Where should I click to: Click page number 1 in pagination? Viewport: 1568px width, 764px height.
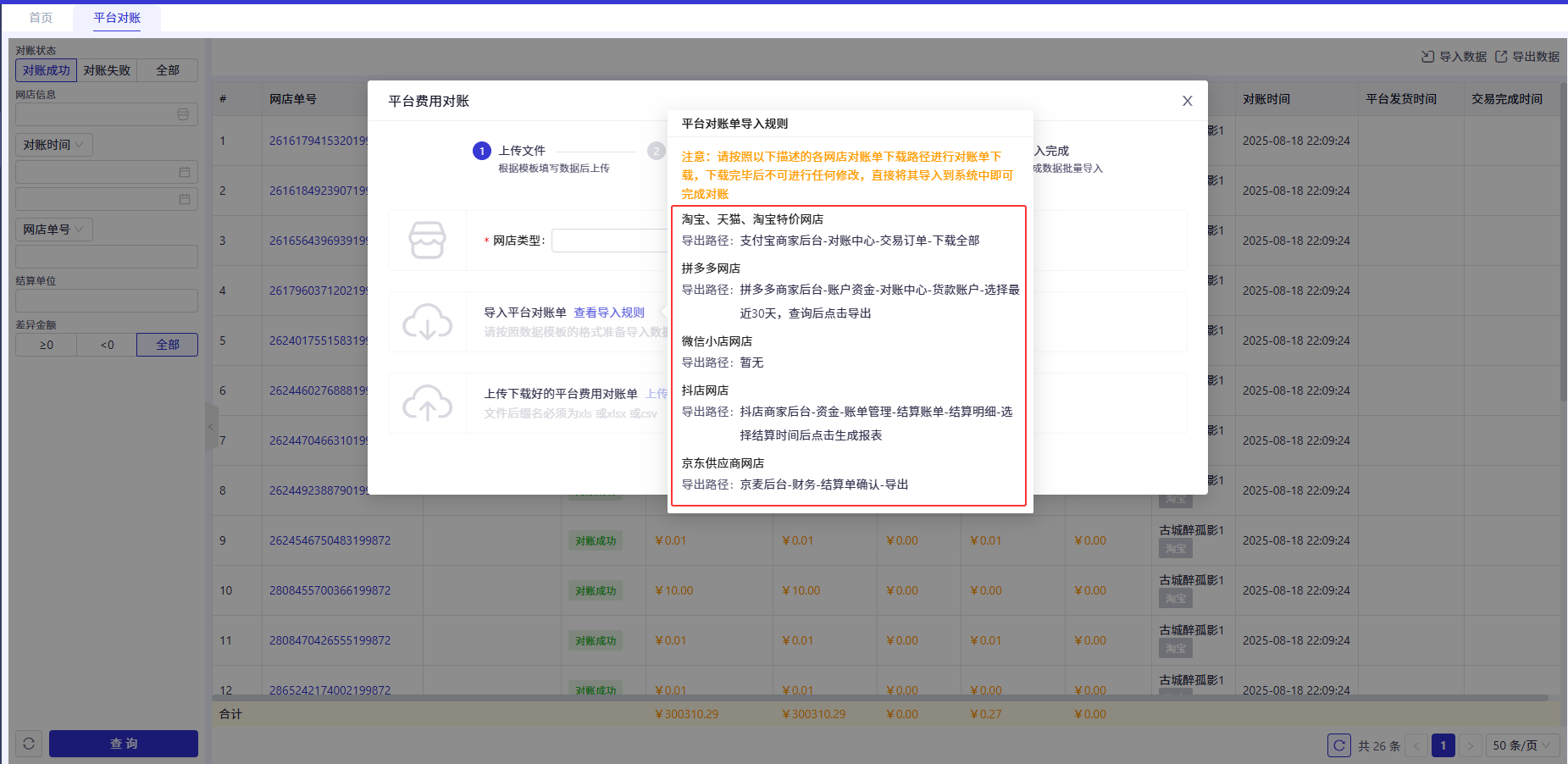pos(1443,745)
